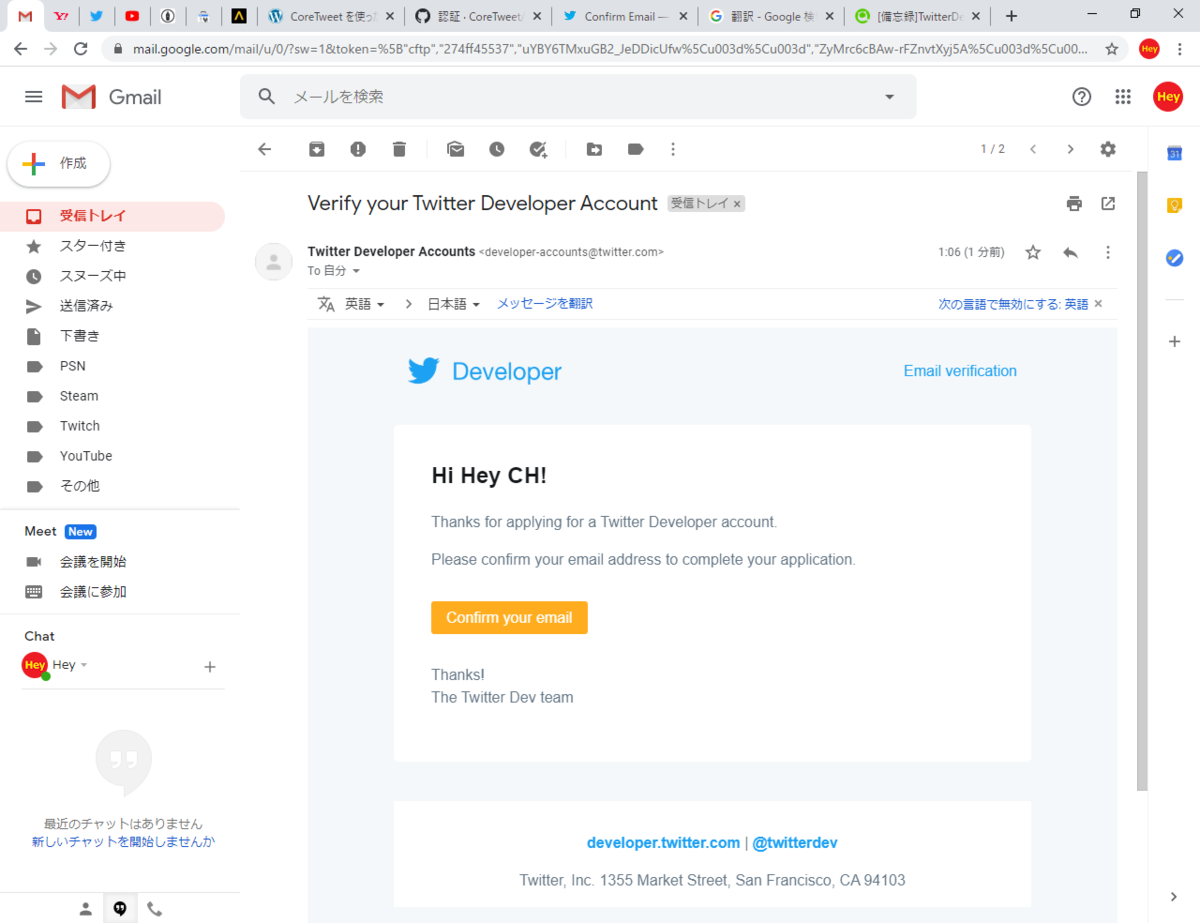Print this email
1200x923 pixels.
(1074, 203)
